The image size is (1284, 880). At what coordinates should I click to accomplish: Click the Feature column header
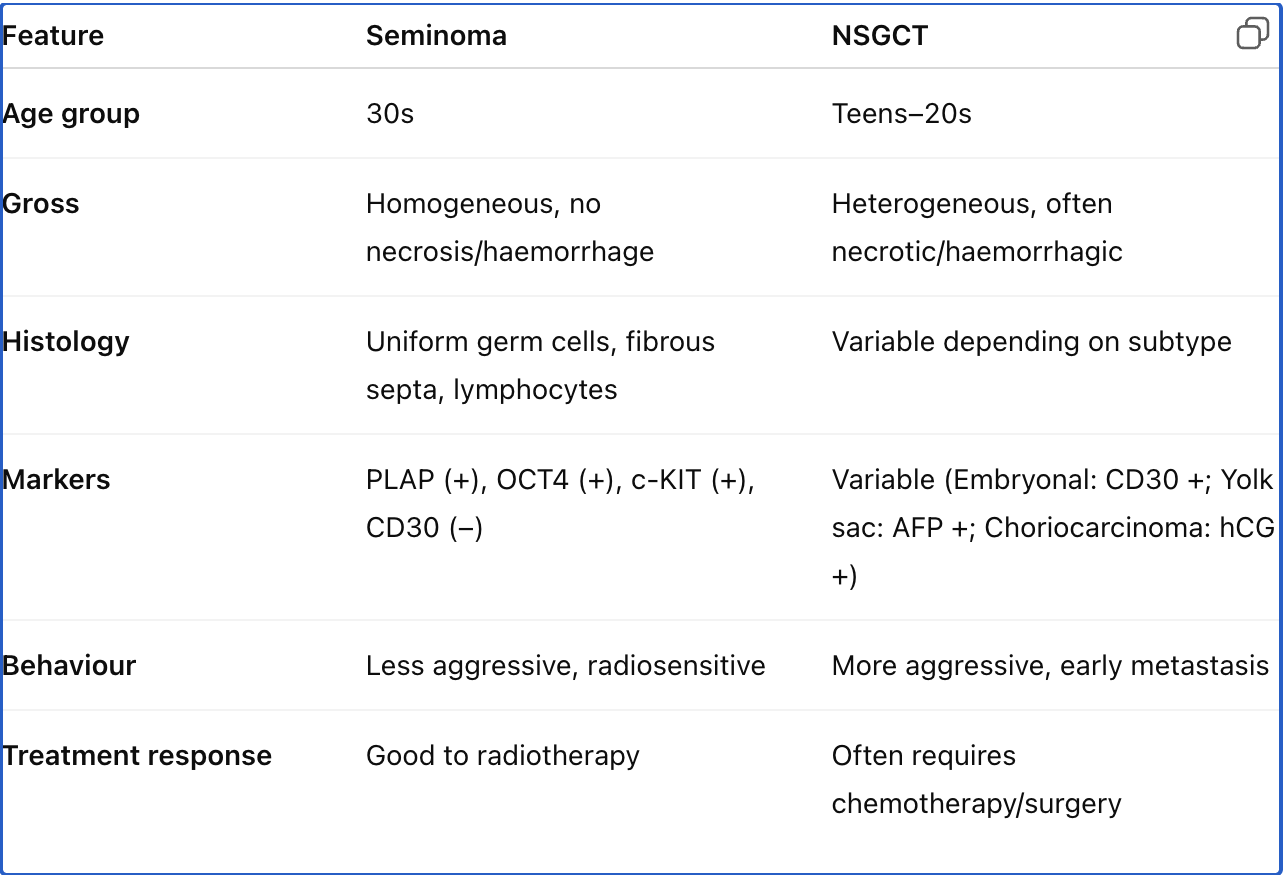pos(53,36)
